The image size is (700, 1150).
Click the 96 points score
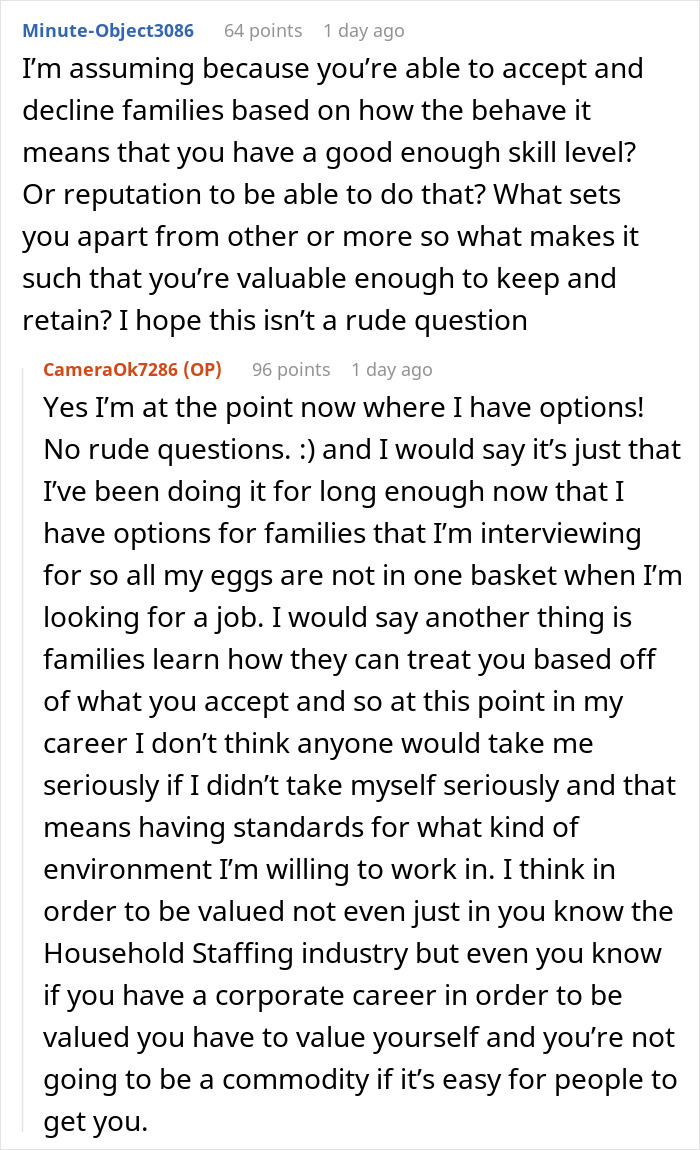(x=291, y=370)
